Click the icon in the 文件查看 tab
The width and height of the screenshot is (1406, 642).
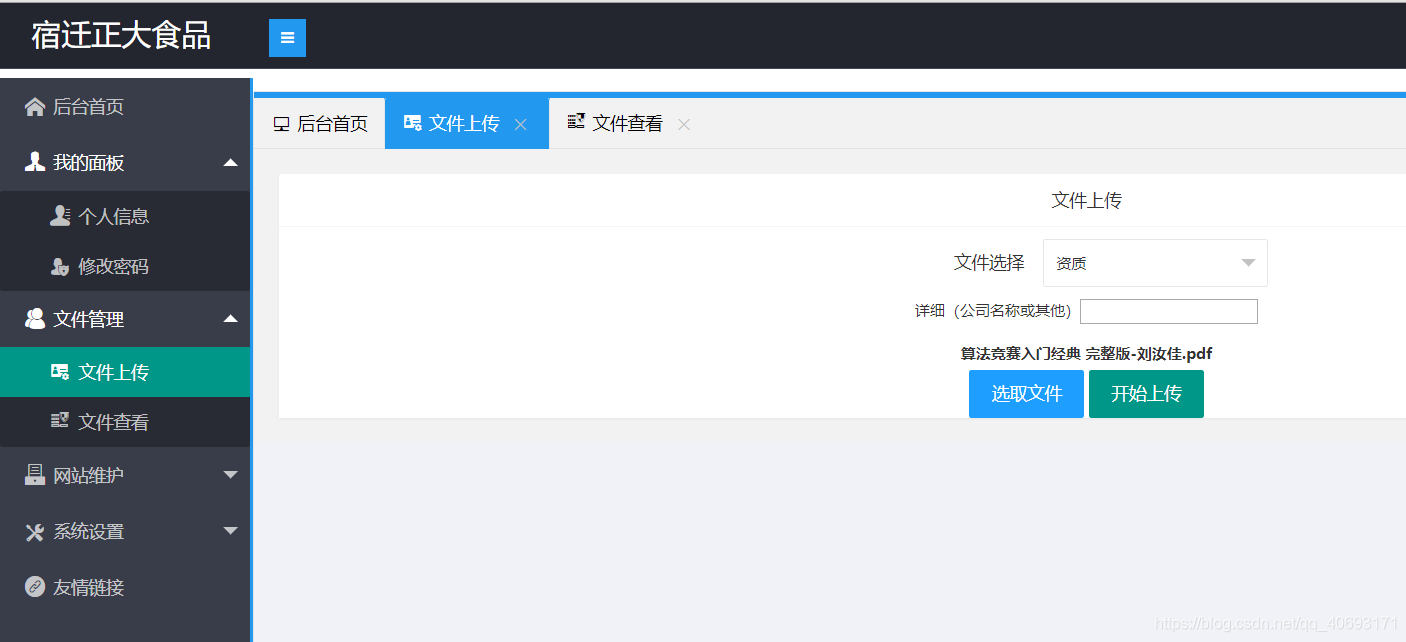[x=576, y=122]
